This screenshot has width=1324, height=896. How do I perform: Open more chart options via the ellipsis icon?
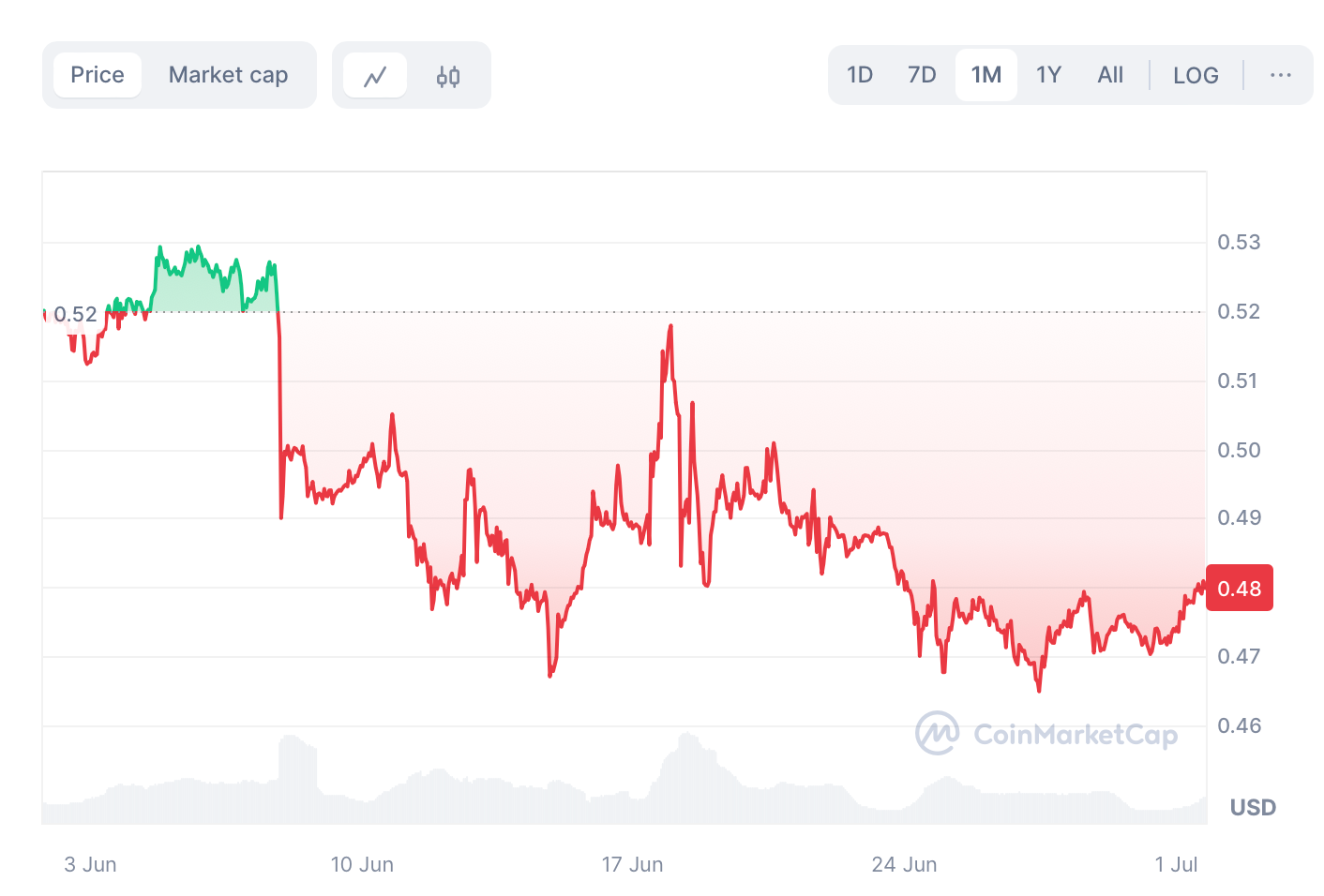(x=1281, y=75)
